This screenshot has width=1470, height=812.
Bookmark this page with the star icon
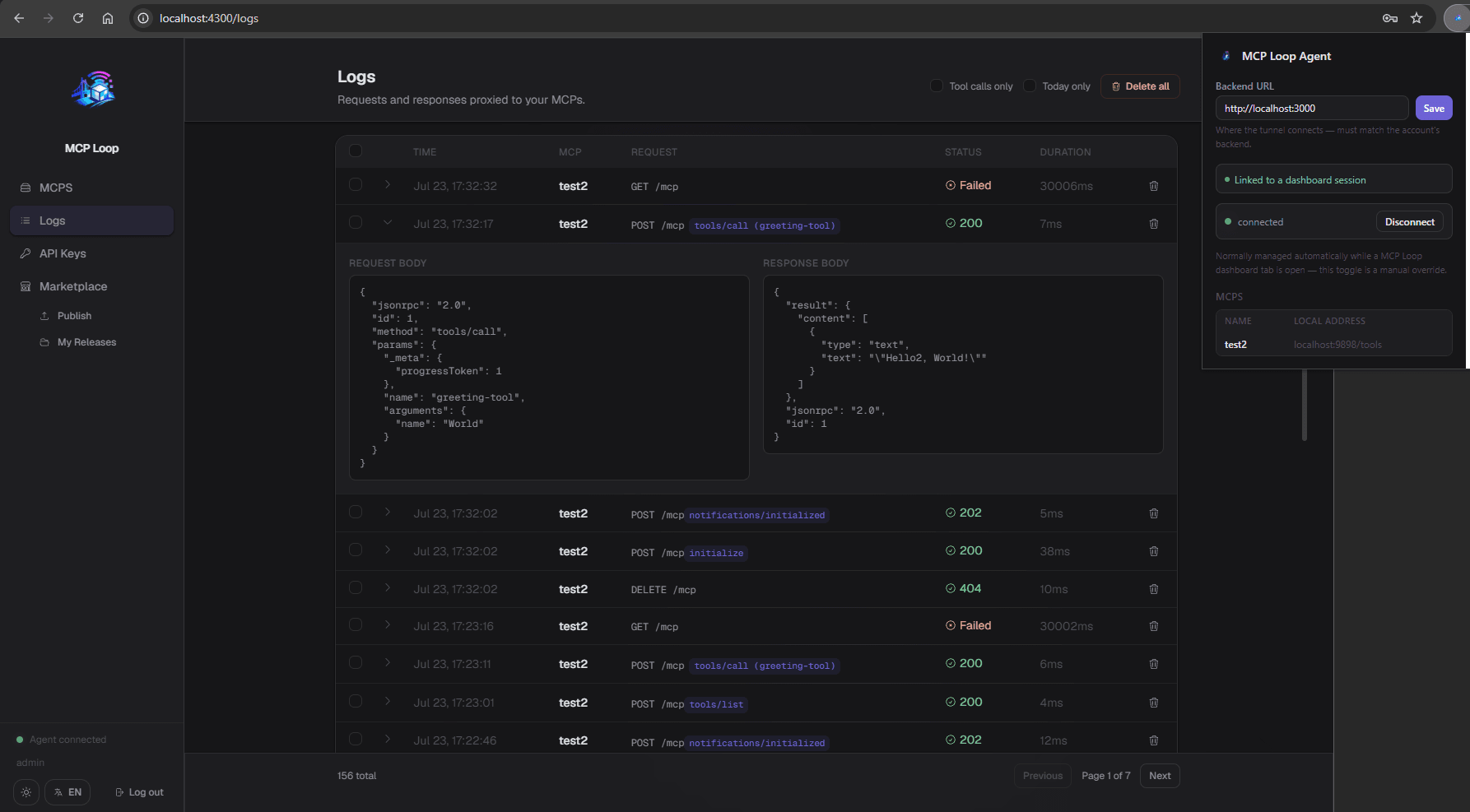point(1417,18)
